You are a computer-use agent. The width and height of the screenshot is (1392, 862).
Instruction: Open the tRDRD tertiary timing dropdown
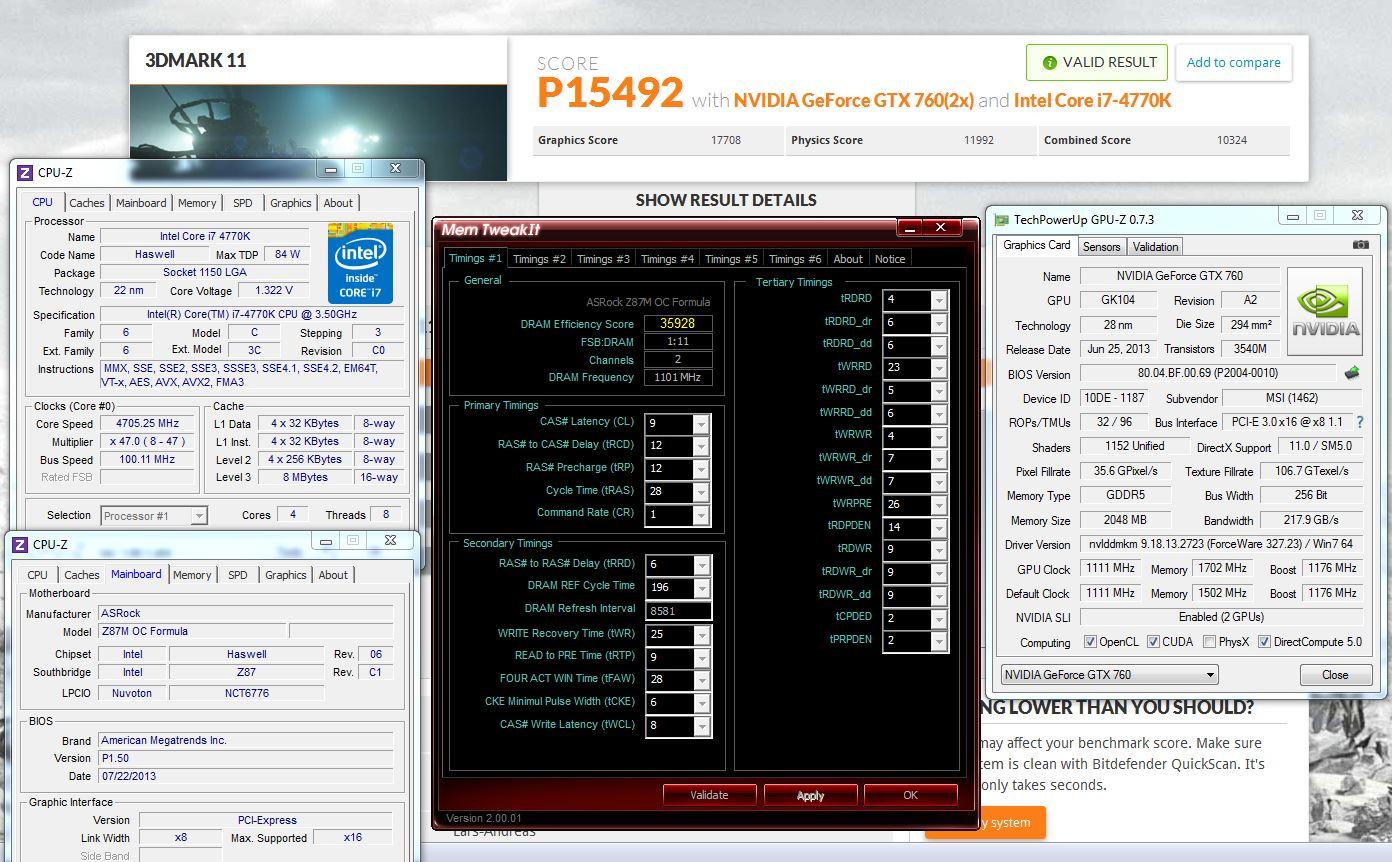[939, 300]
